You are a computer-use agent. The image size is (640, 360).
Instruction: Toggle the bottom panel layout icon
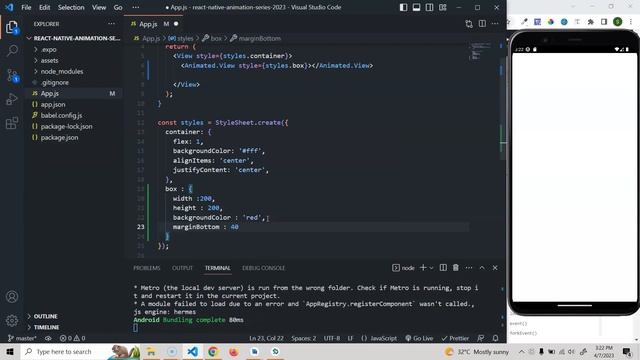tap(416, 7)
